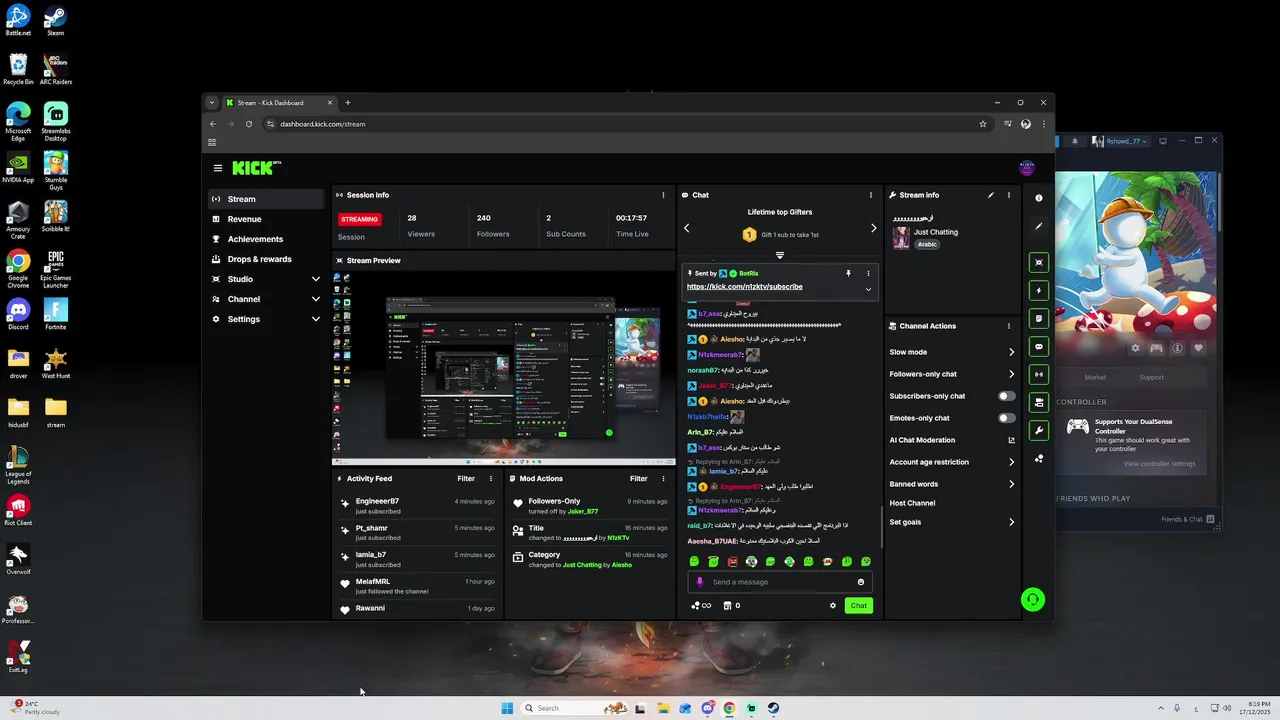Image resolution: width=1280 pixels, height=720 pixels.
Task: Open the user avatar at dashboard top right
Action: [x=1026, y=168]
